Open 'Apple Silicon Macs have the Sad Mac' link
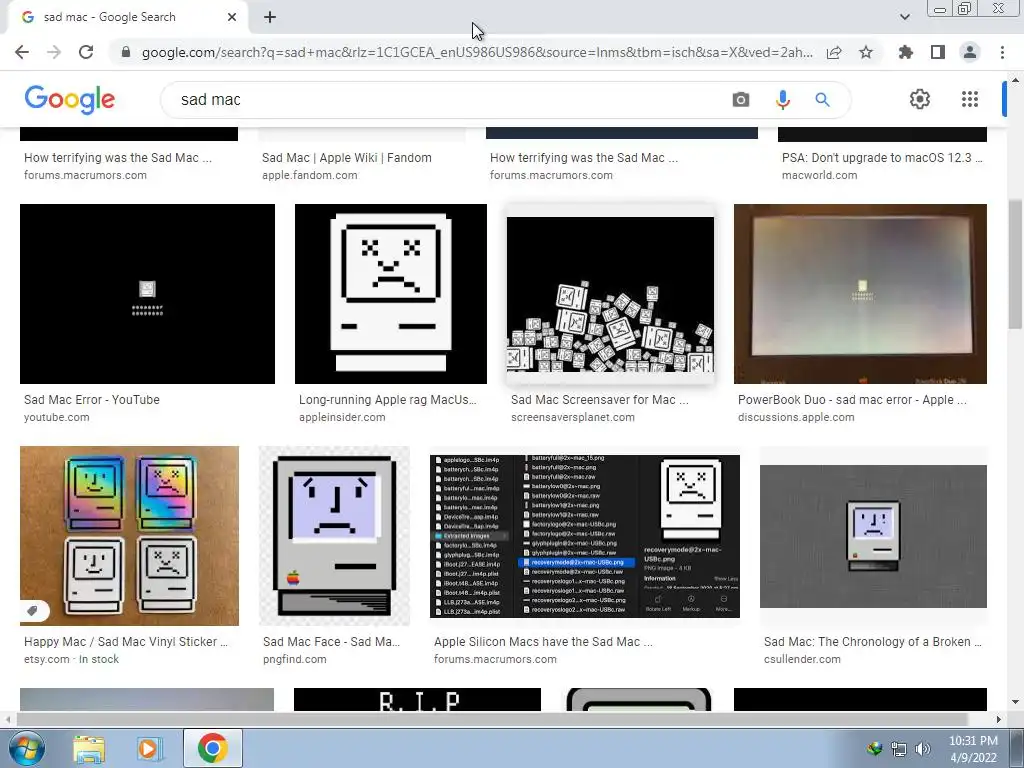 coord(543,642)
